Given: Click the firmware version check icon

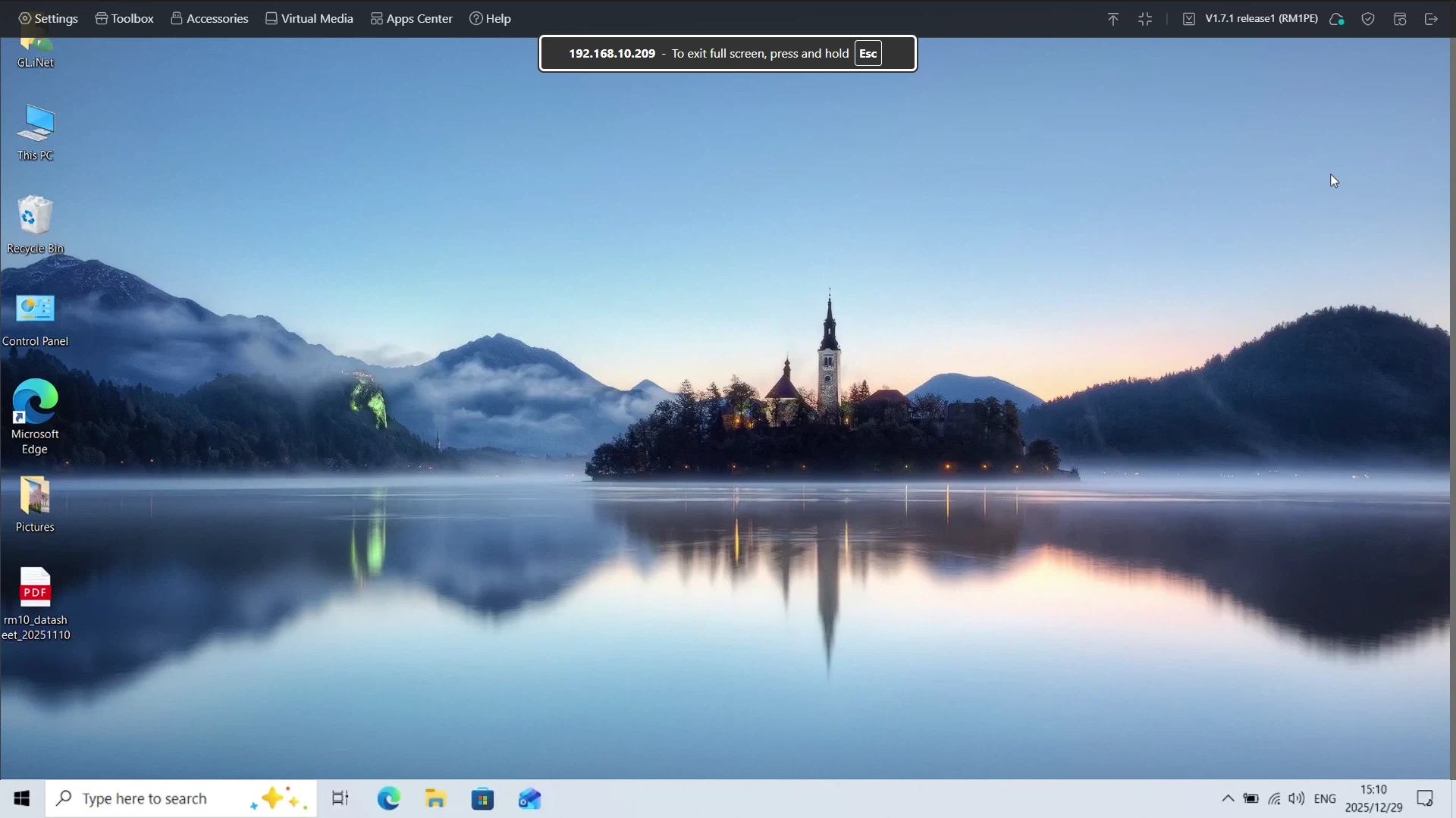Looking at the screenshot, I should click(1188, 19).
